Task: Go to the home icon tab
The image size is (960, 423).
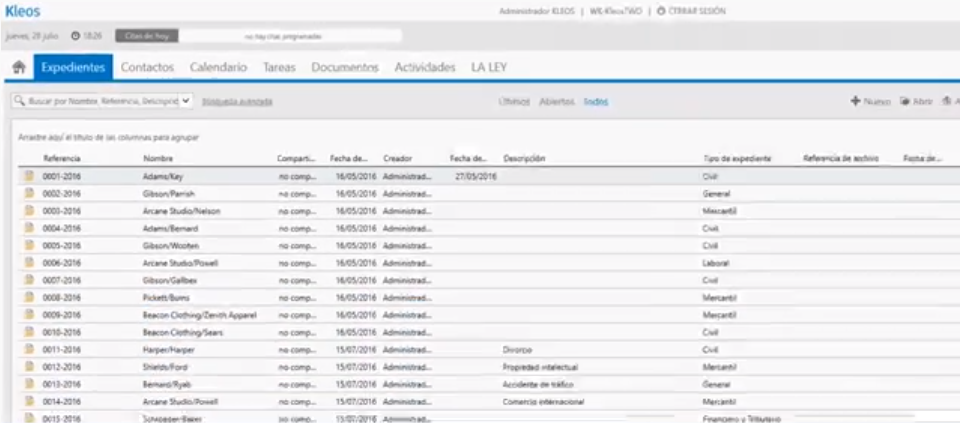Action: coord(19,68)
